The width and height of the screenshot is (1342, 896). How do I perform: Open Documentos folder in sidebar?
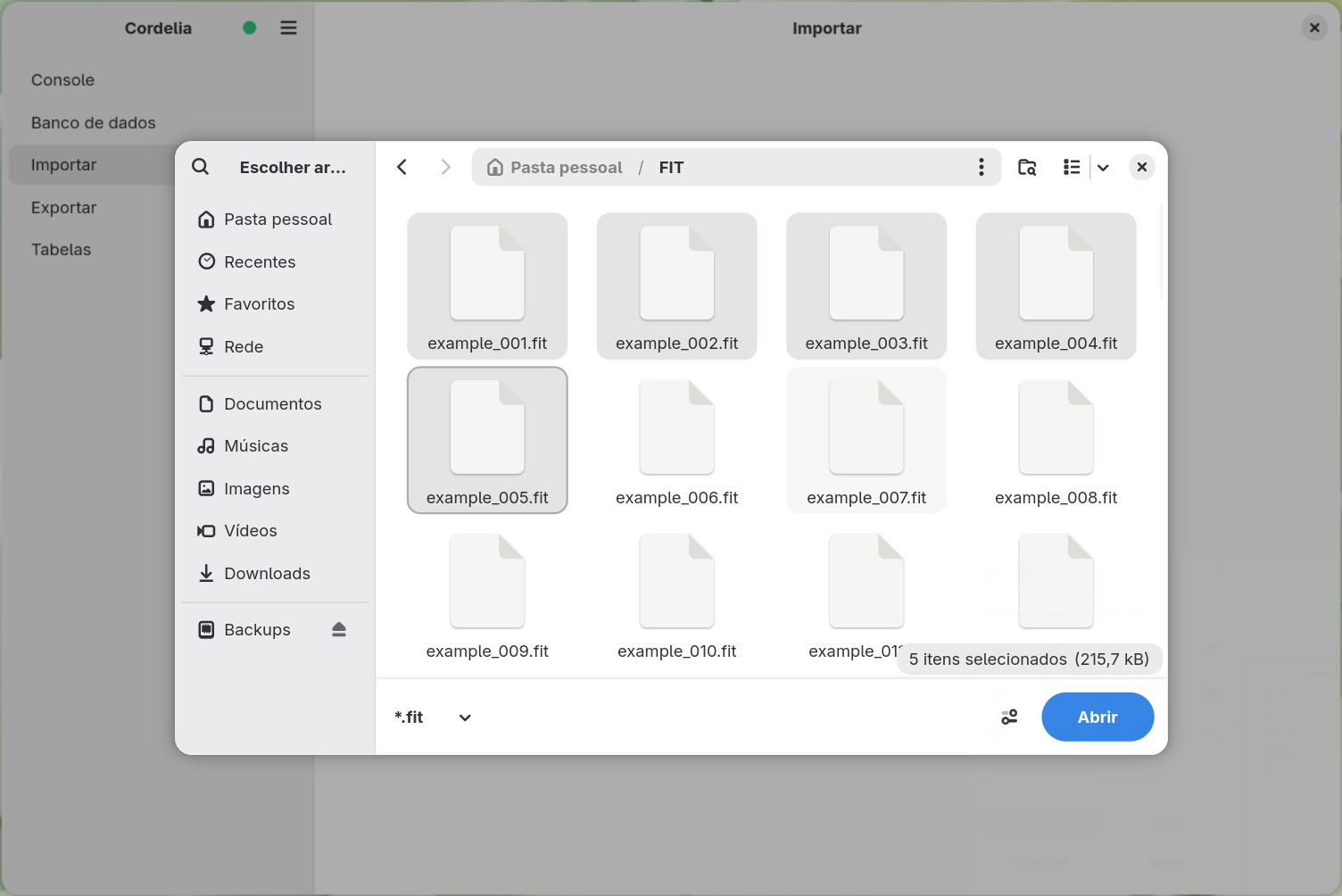pyautogui.click(x=276, y=404)
